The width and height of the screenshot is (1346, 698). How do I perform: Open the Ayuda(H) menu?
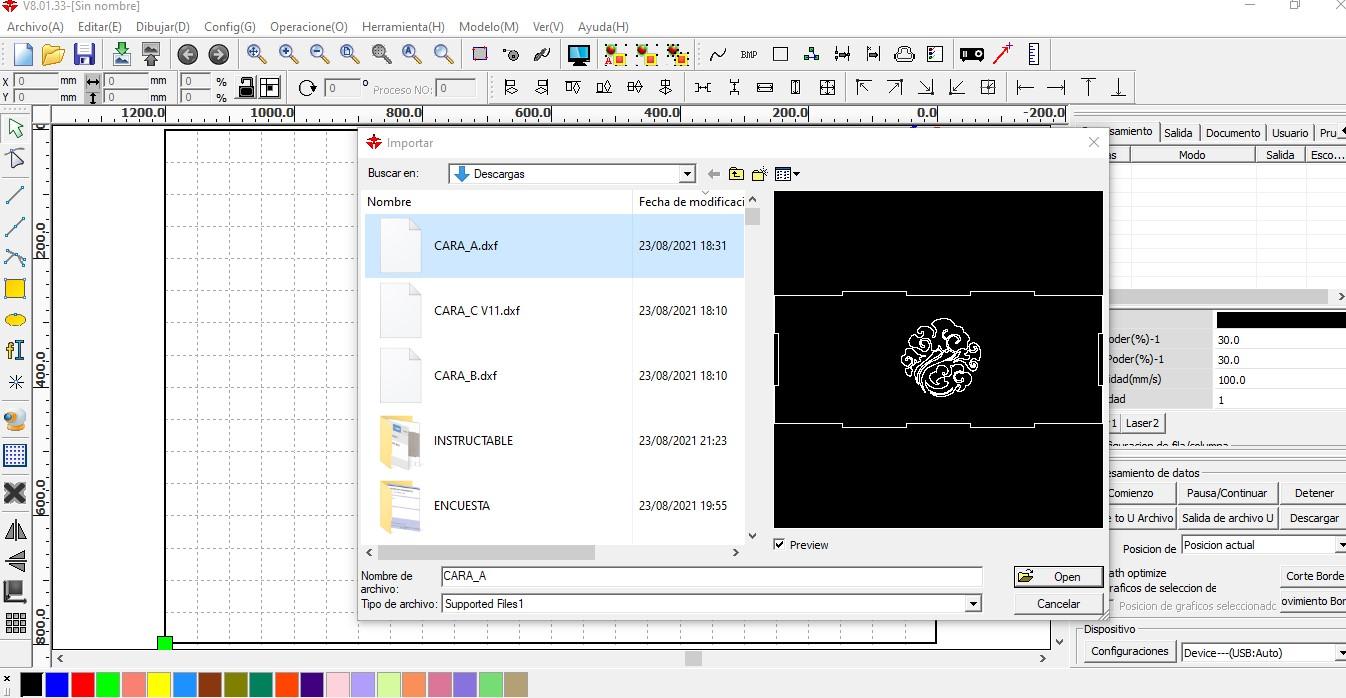[603, 27]
